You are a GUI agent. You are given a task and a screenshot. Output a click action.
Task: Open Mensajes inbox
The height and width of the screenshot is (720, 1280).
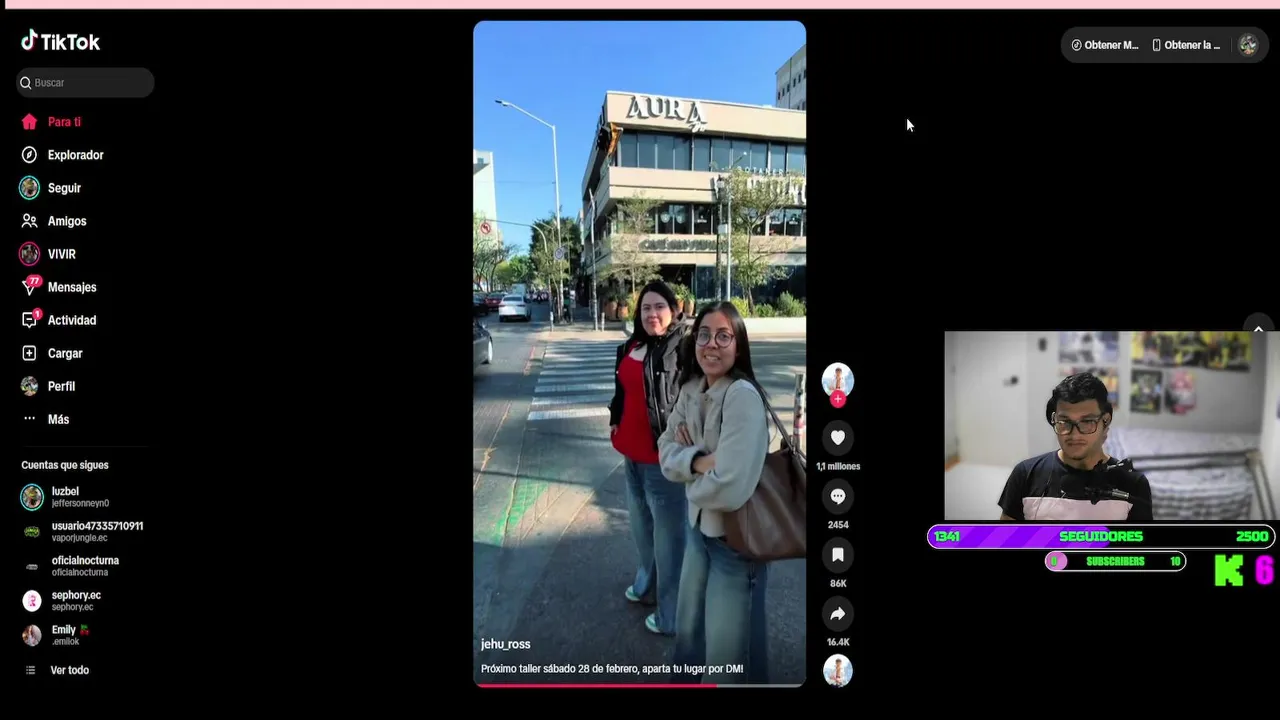coord(72,287)
